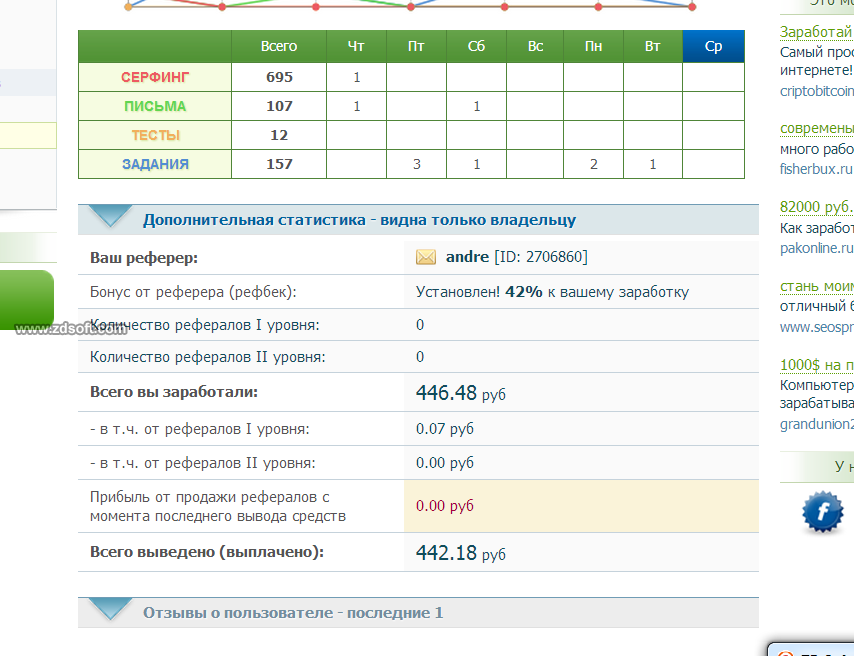Open the 1000$ ad title link
Image resolution: width=854 pixels, height=656 pixels.
pos(816,365)
